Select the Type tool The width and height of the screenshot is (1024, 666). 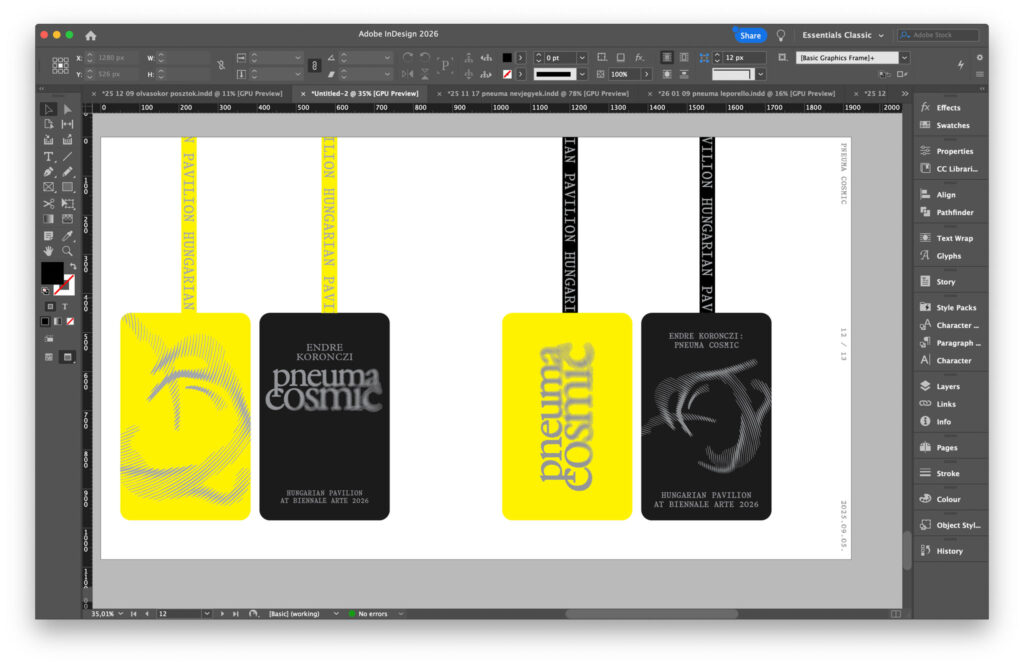pyautogui.click(x=48, y=156)
